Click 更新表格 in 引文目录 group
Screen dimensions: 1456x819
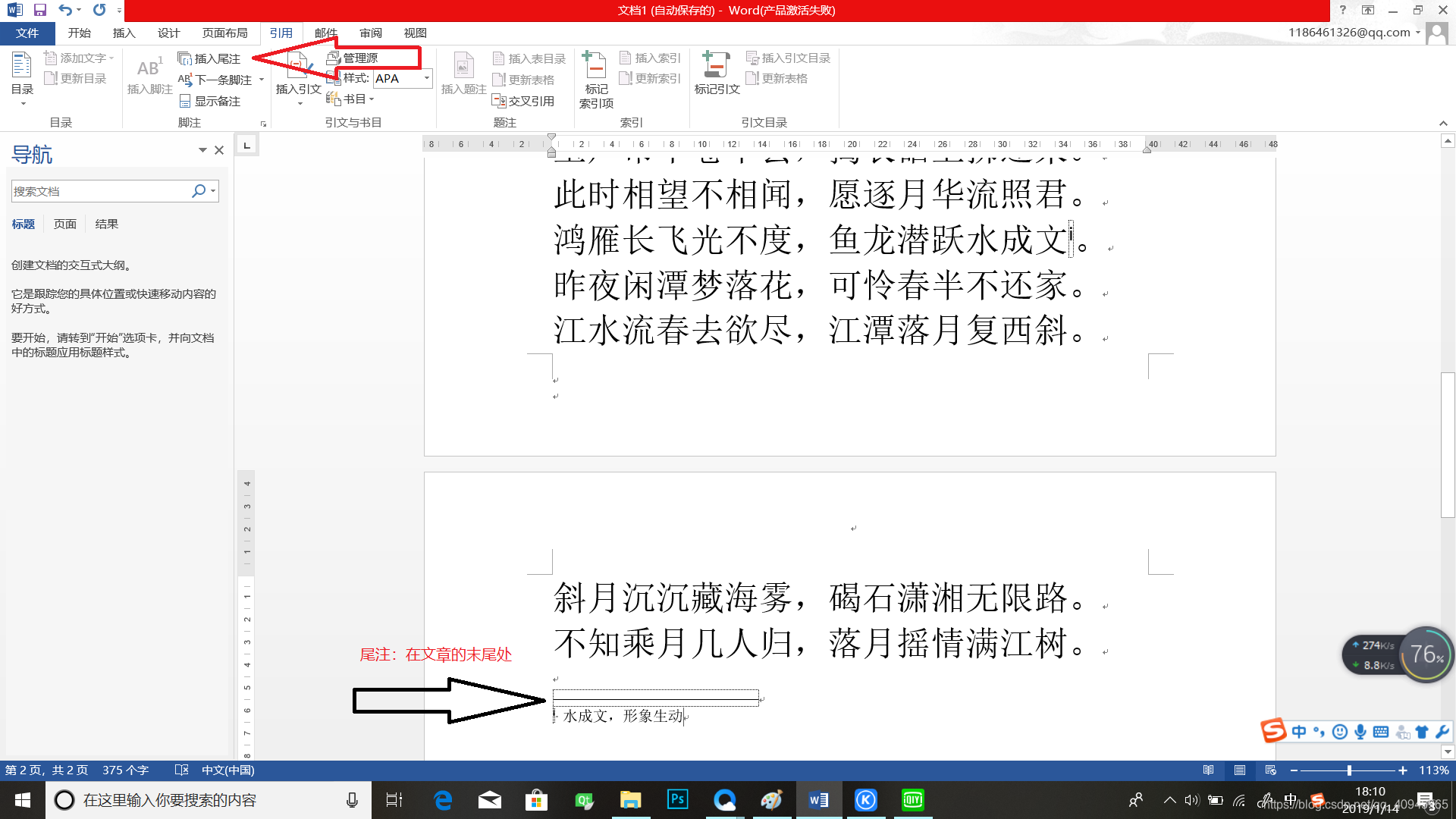coord(777,78)
